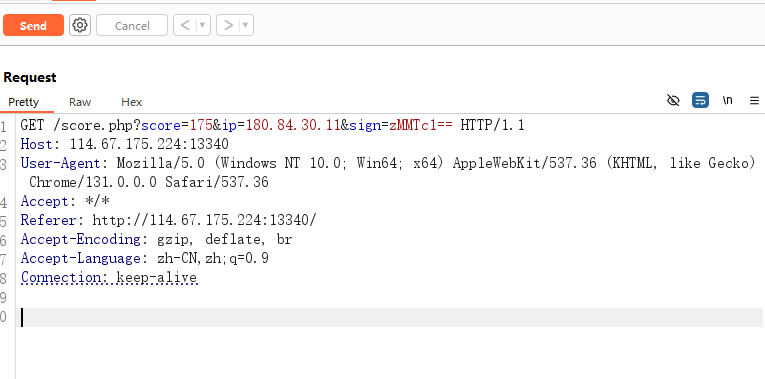Click the Accept-Encoding header name
765x379 pixels.
pos(81,239)
